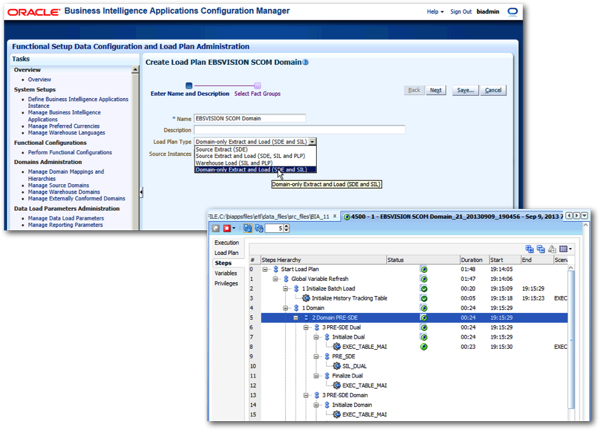600x430 pixels.
Task: Click the Status column header
Action: click(x=423, y=260)
